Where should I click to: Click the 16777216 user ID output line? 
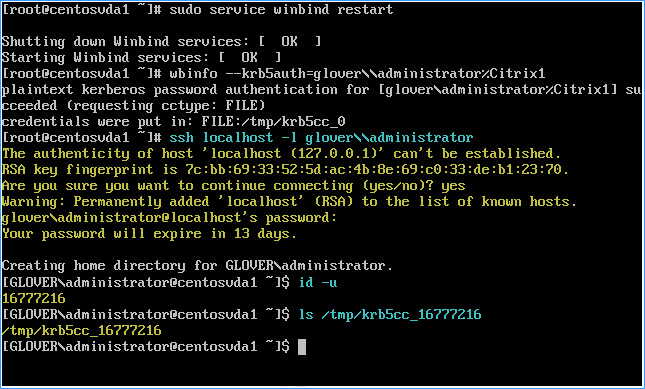coord(34,298)
